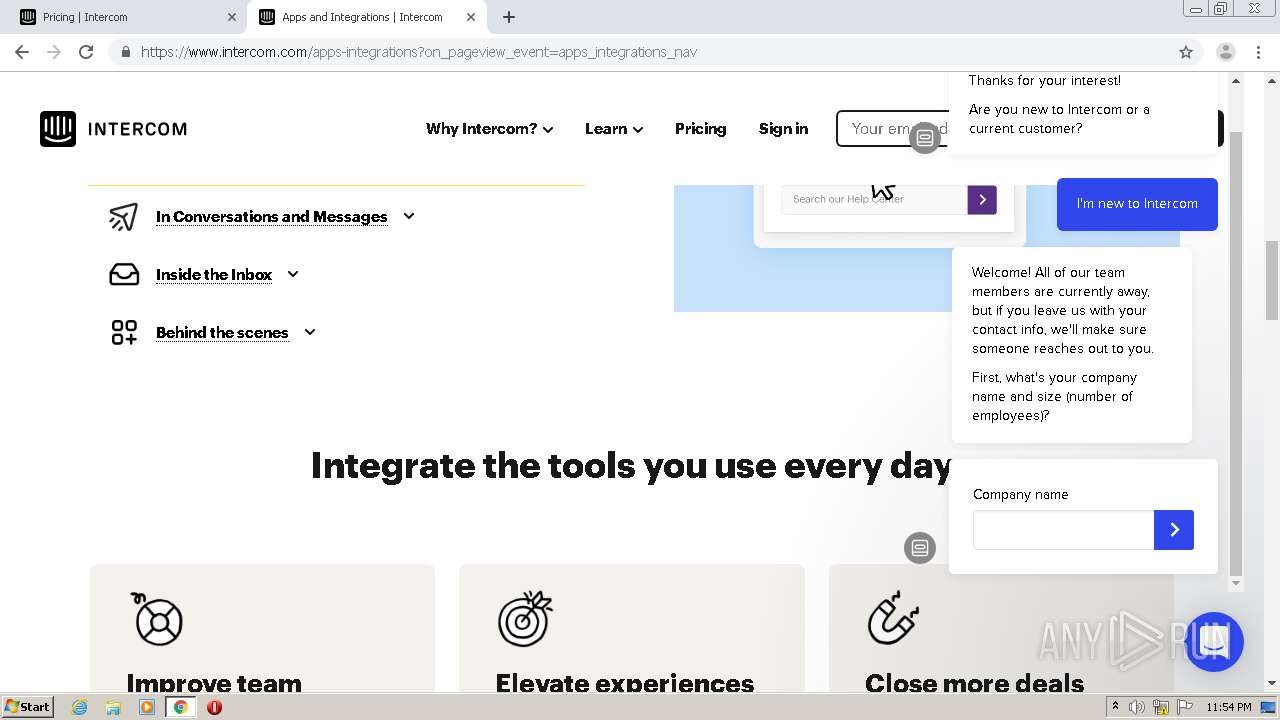Click the page vertical scrollbar thumb

pyautogui.click(x=1272, y=280)
